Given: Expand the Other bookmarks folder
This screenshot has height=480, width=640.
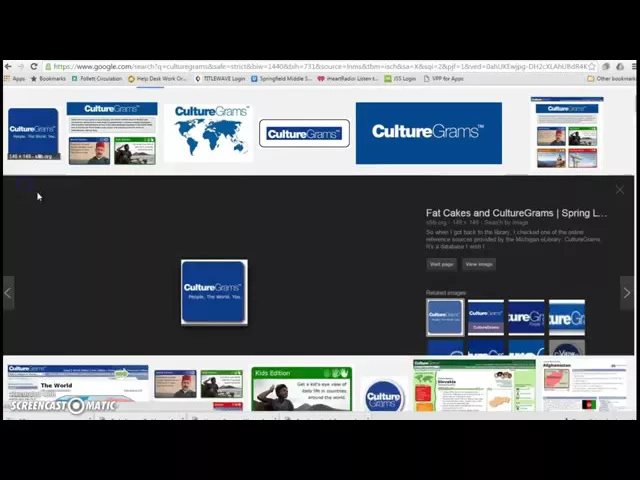Looking at the screenshot, I should [611, 78].
